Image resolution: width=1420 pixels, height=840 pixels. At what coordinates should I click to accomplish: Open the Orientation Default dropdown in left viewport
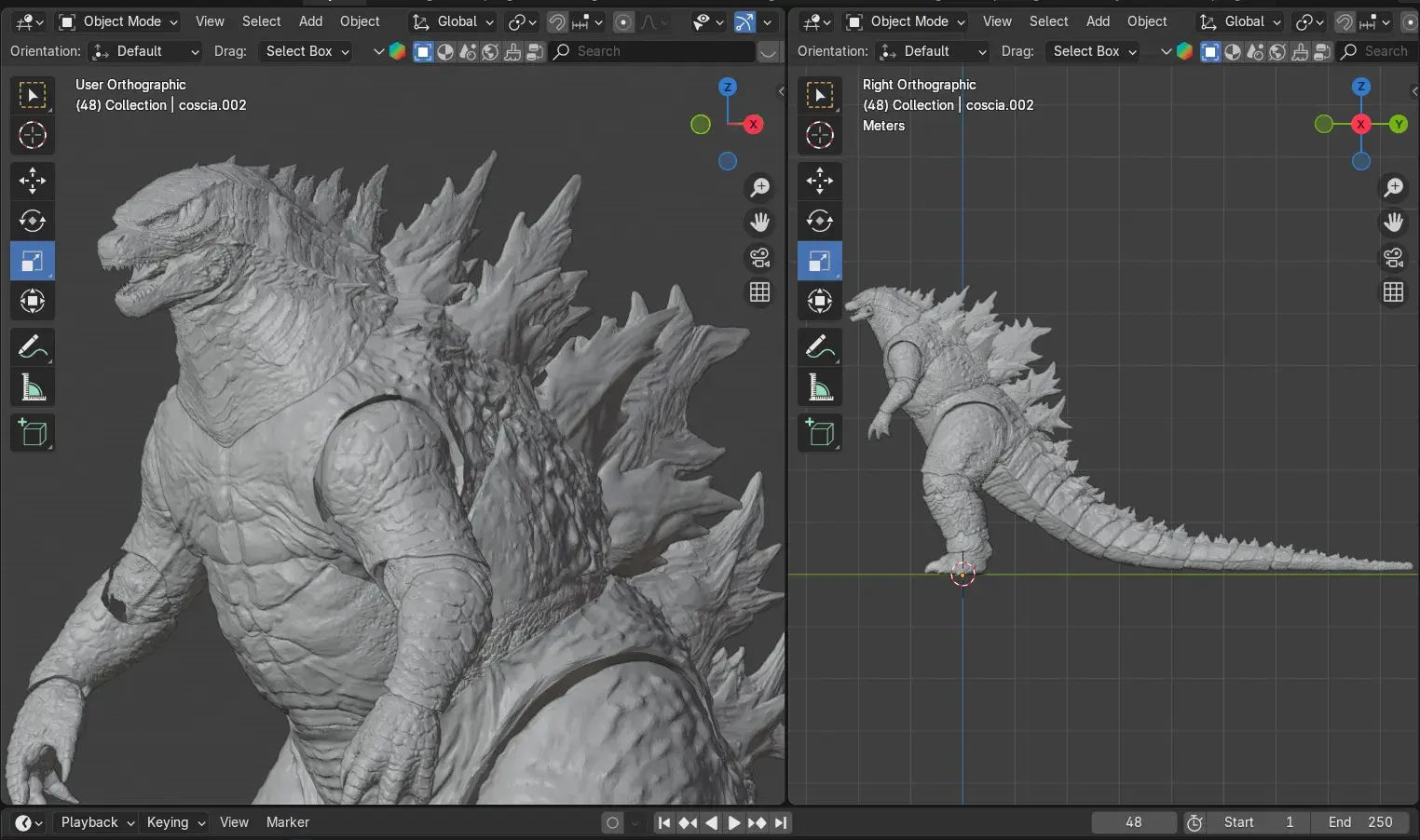146,51
